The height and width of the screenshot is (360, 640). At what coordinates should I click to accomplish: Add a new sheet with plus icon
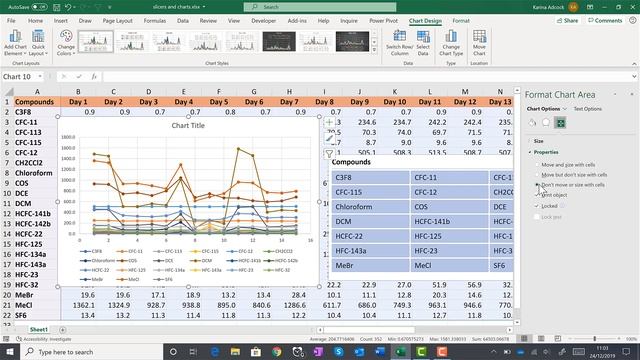62,329
